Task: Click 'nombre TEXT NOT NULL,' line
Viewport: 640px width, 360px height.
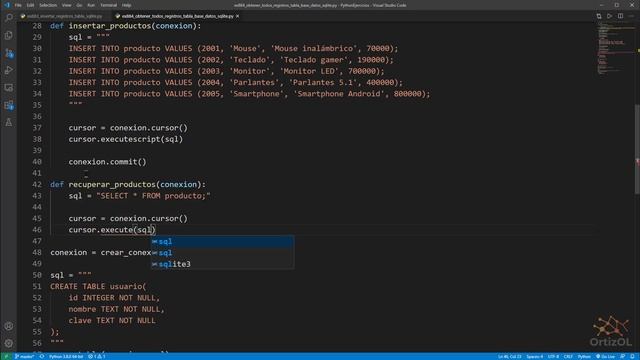Action: tap(116, 309)
